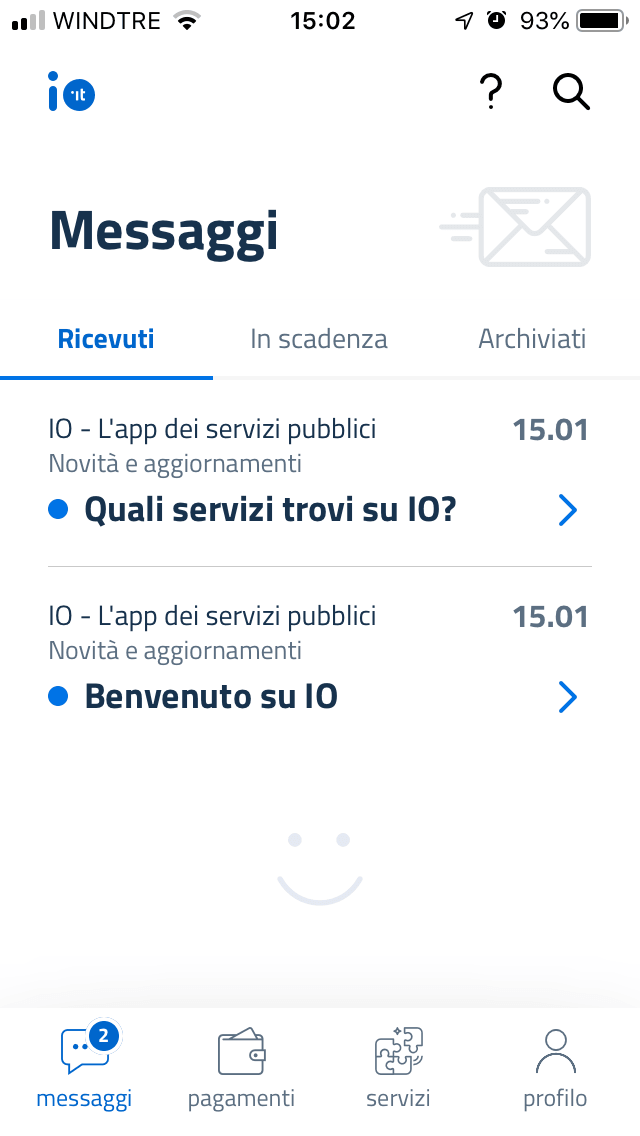Select the Ricevuti tab label

pos(106,339)
